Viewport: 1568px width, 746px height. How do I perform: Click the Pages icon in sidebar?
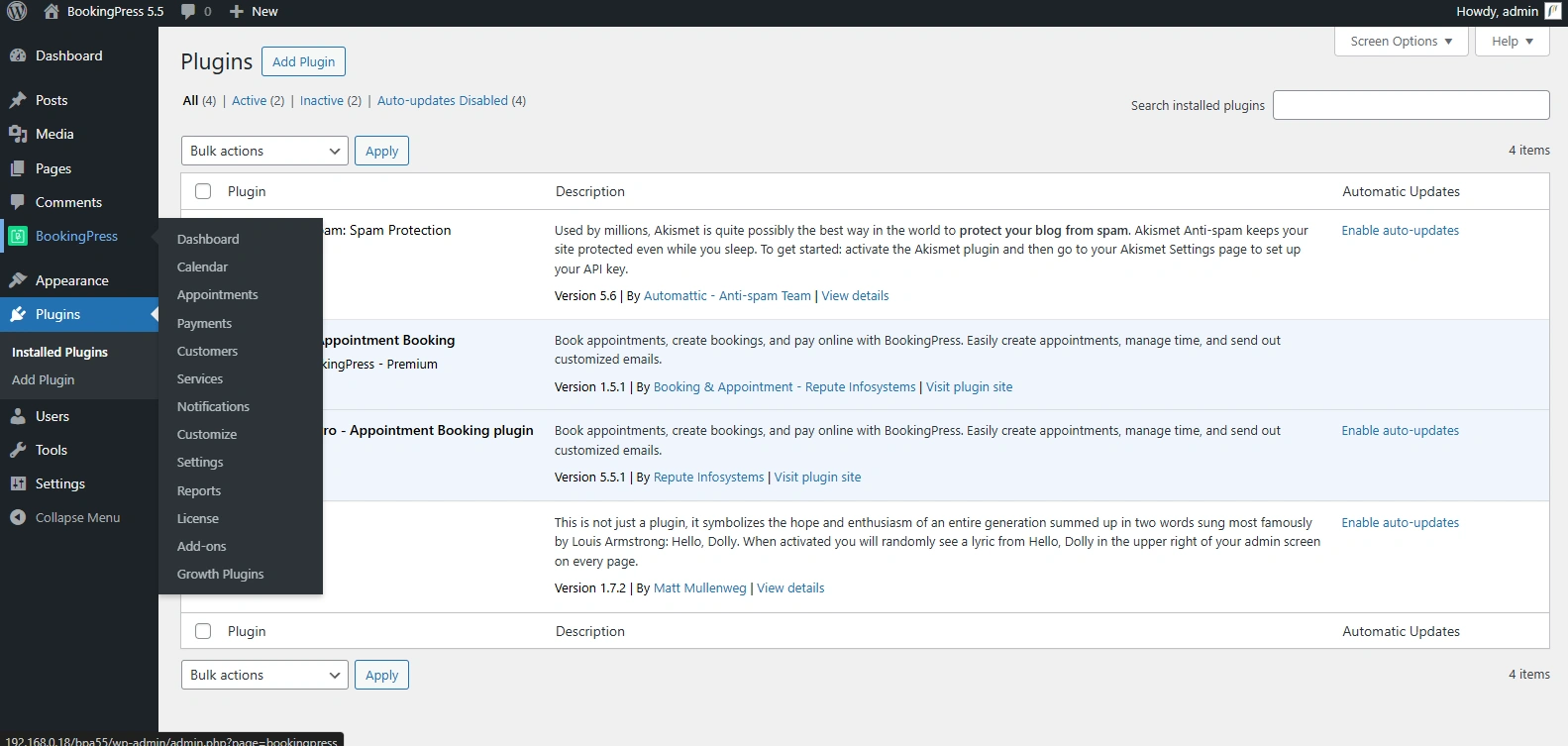pos(18,168)
